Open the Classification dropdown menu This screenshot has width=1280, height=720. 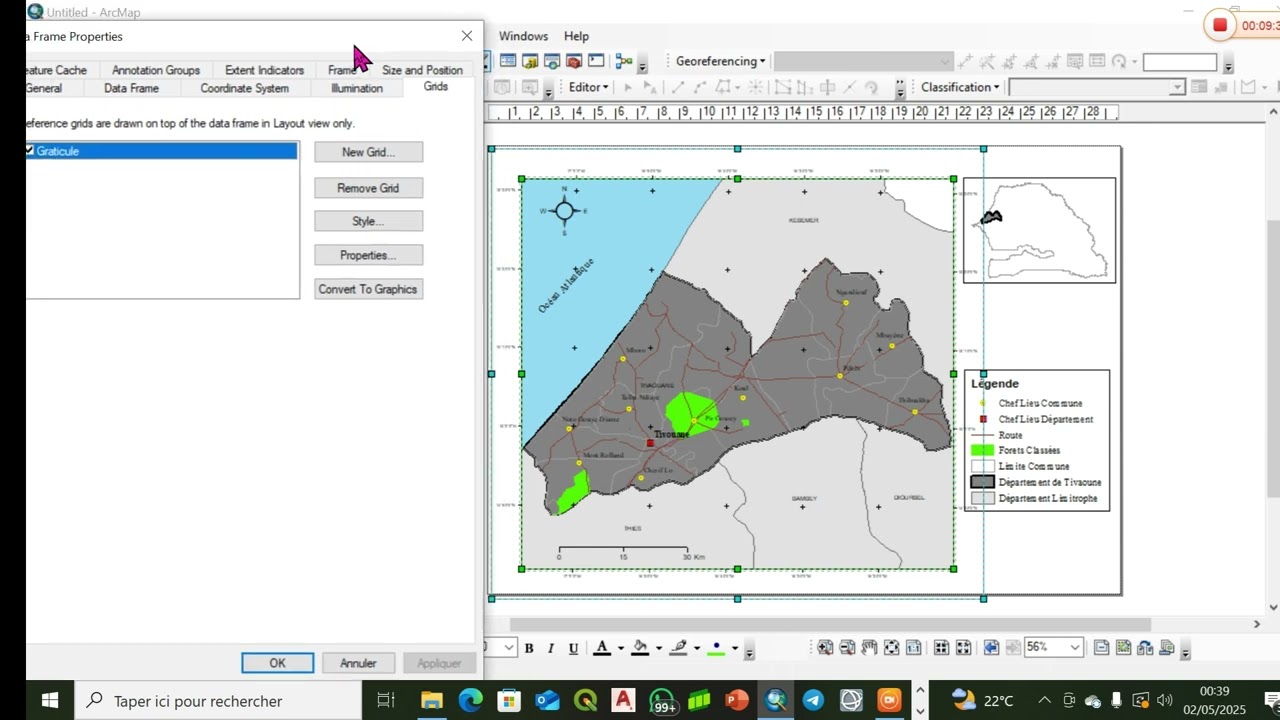960,87
